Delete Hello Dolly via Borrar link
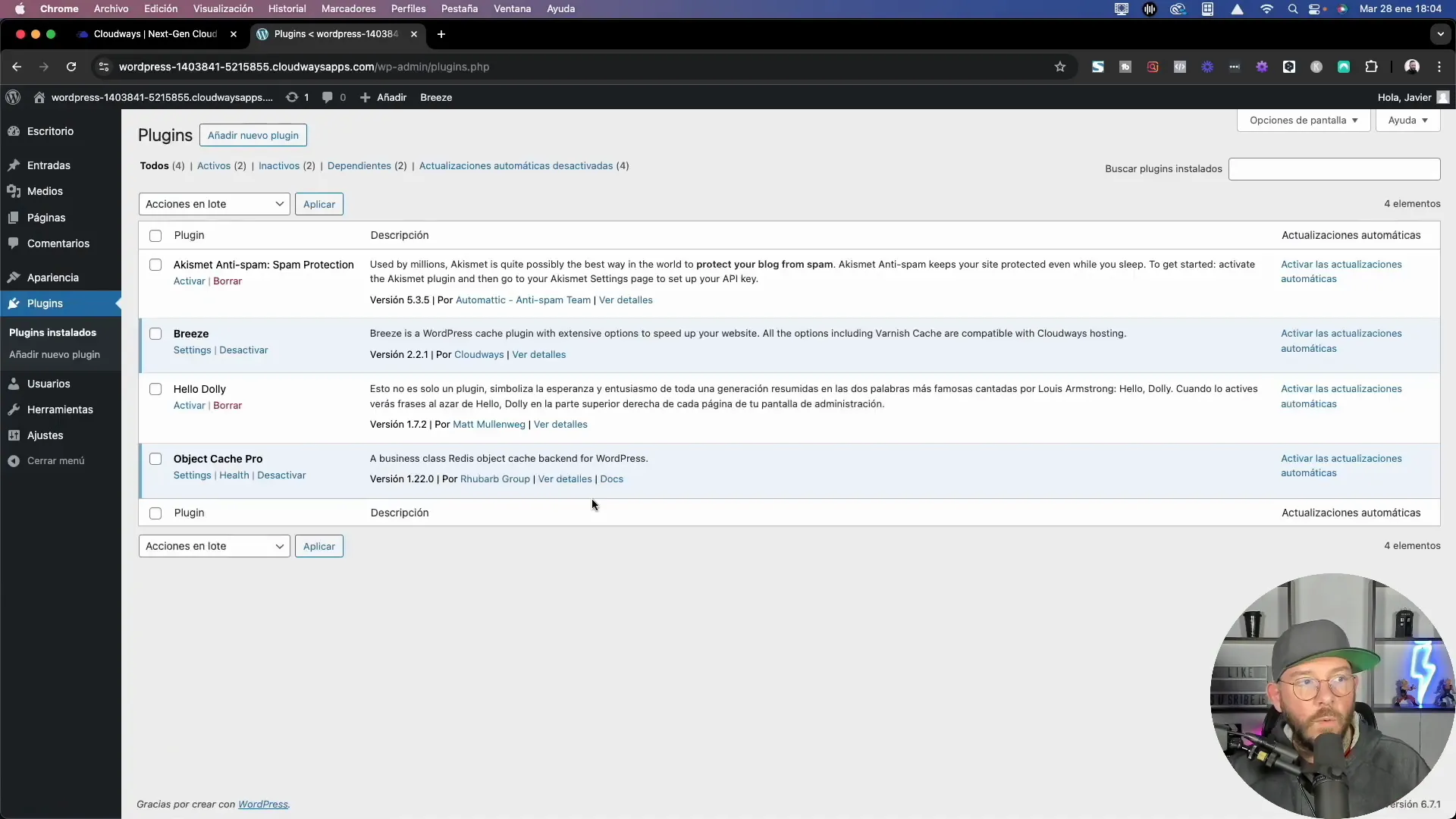1456x819 pixels. [x=227, y=406]
